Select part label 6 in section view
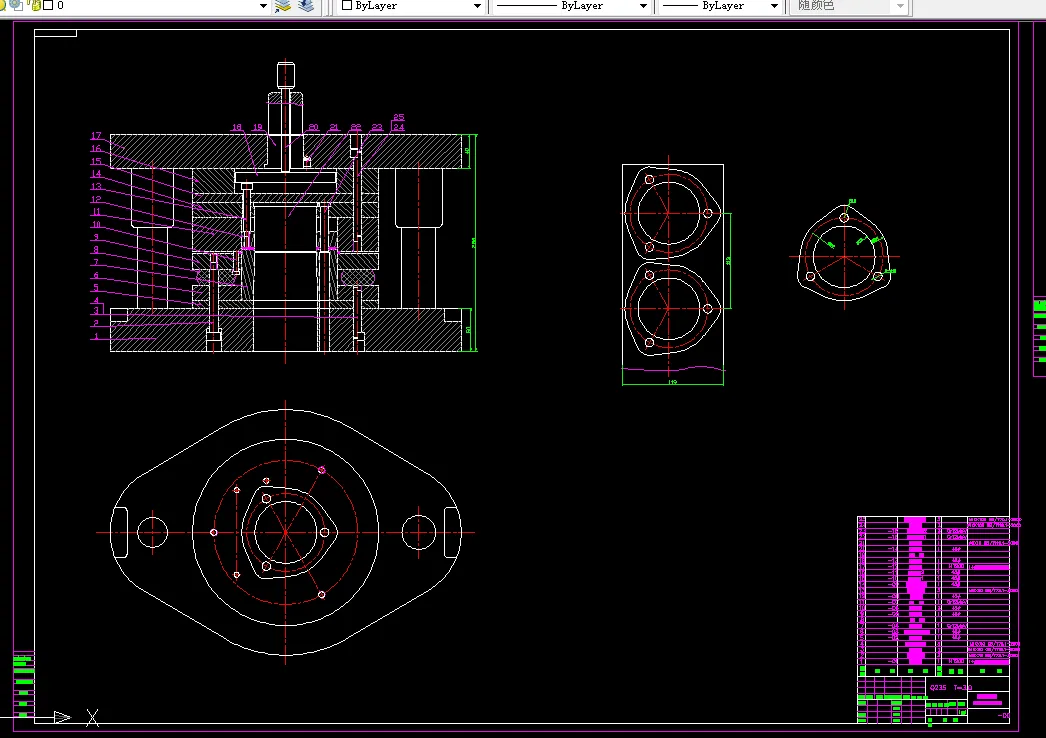The height and width of the screenshot is (738, 1046). [x=96, y=275]
